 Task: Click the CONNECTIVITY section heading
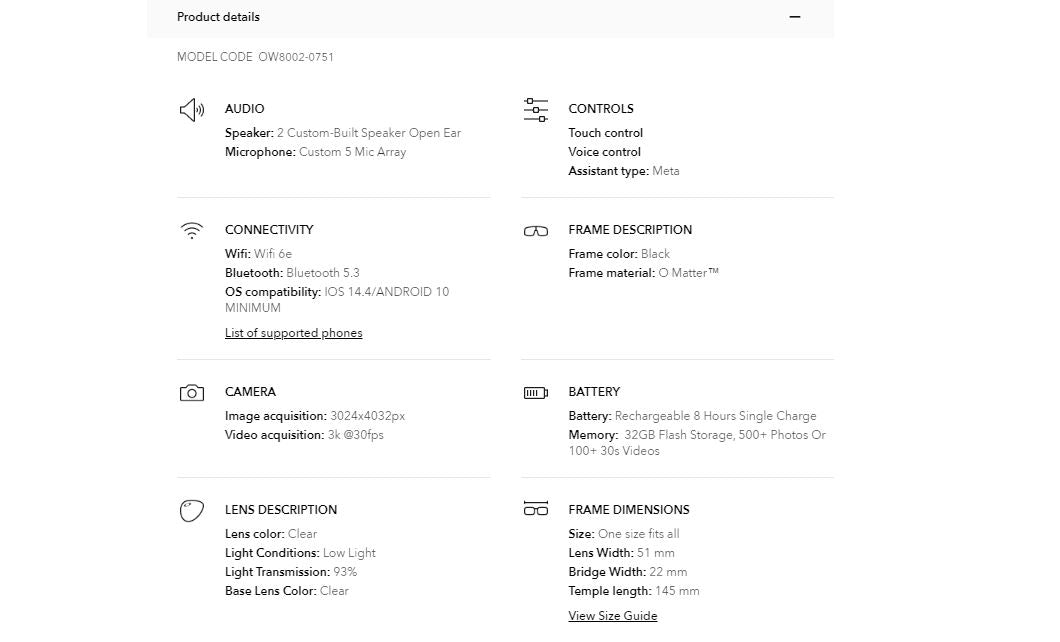pos(268,230)
